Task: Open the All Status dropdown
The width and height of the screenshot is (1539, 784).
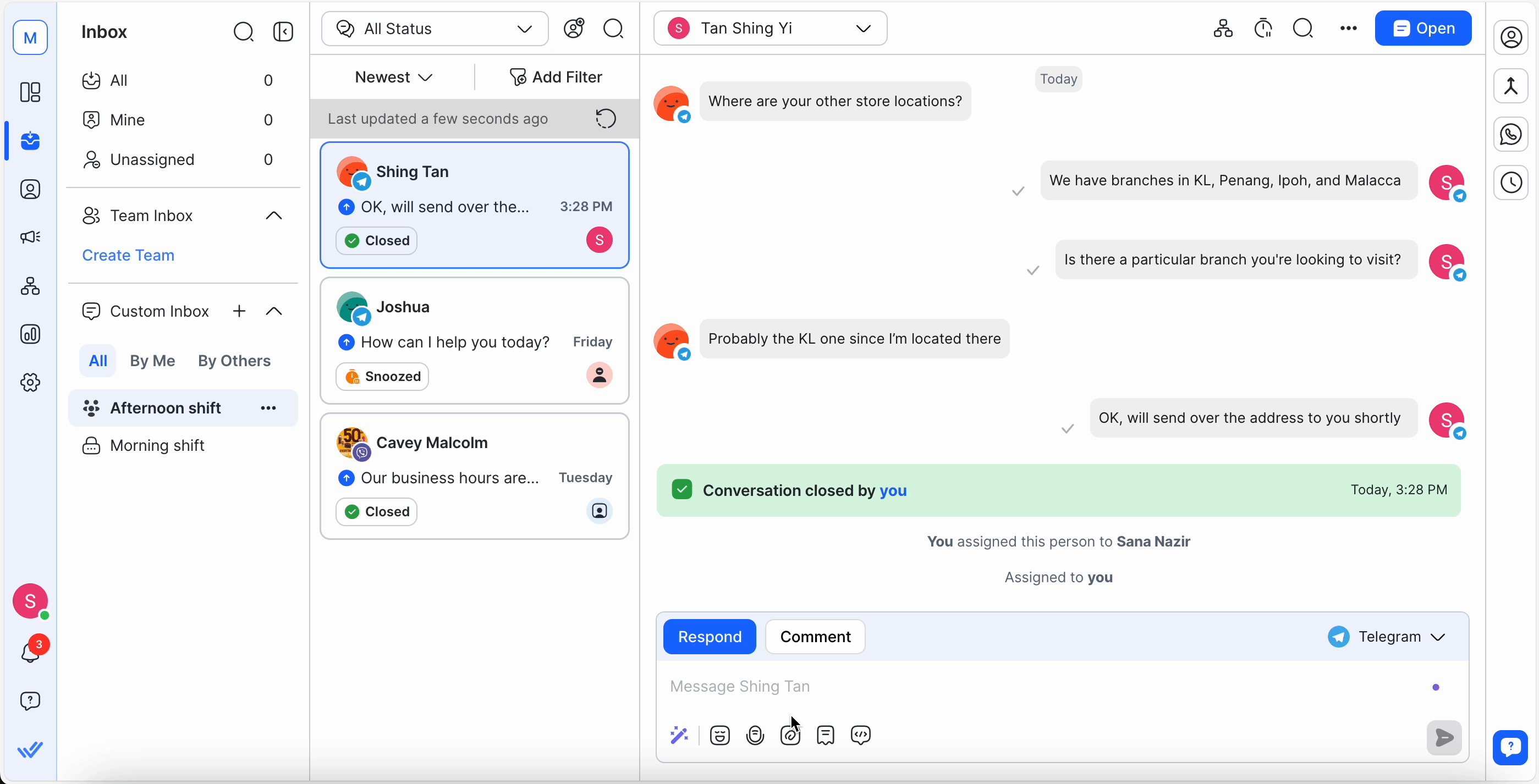Action: coord(435,29)
